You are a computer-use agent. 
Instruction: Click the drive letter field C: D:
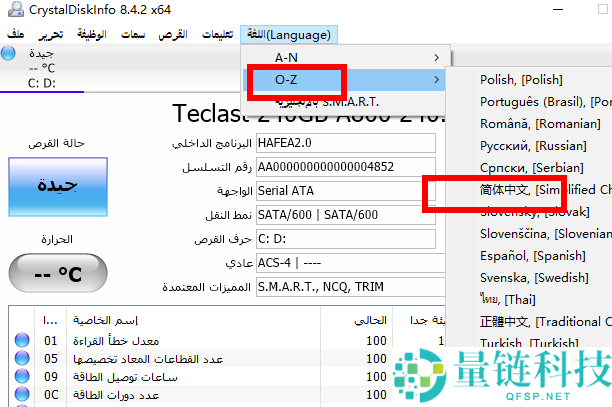pyautogui.click(x=346, y=239)
